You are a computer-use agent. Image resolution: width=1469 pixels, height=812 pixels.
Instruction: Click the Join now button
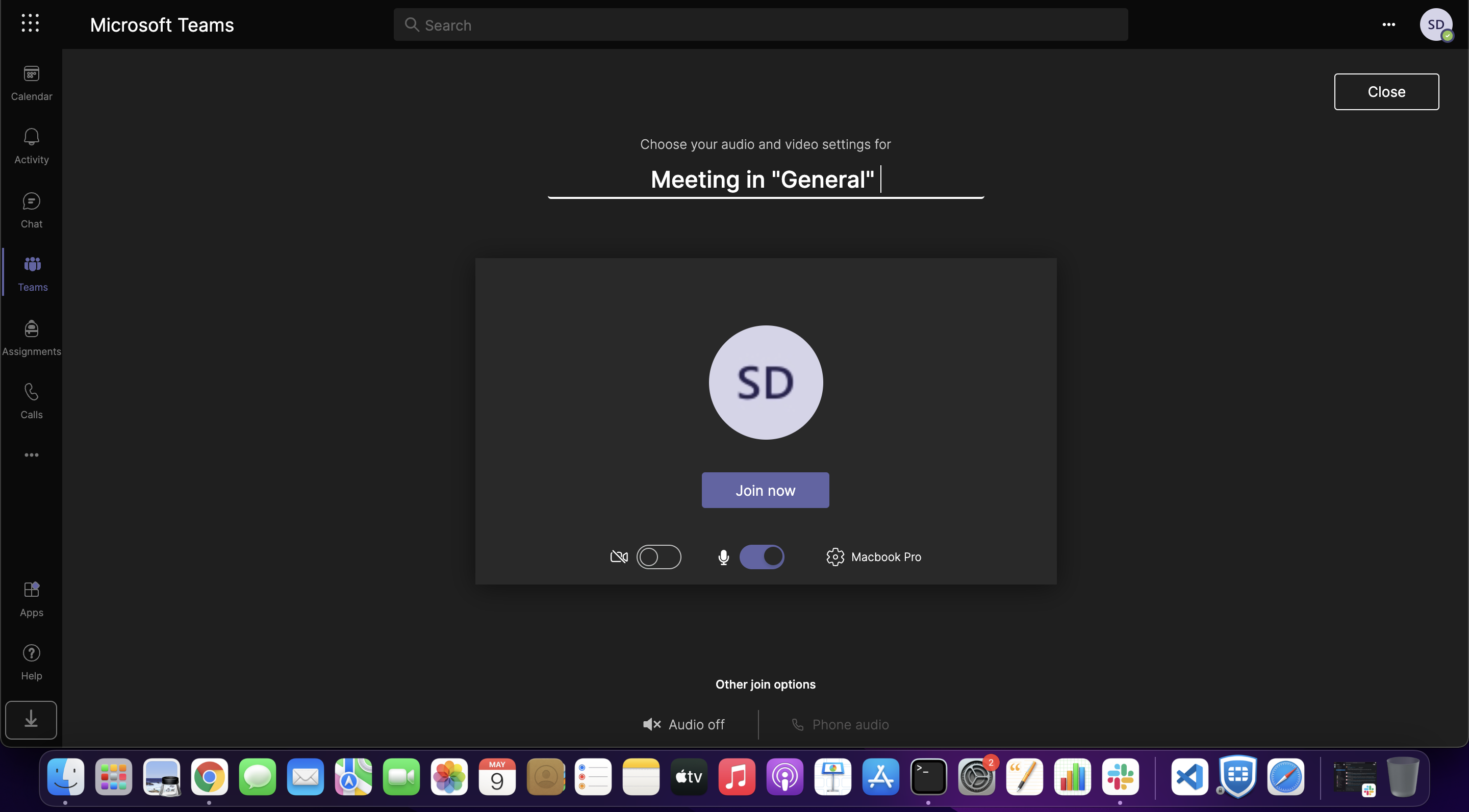pos(765,490)
